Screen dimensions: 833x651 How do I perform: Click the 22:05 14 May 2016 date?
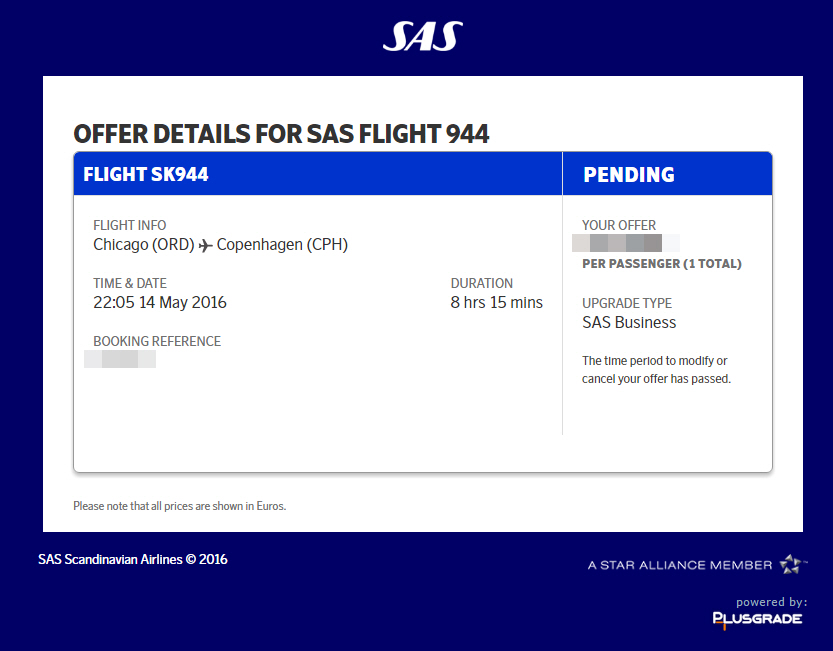coord(160,302)
